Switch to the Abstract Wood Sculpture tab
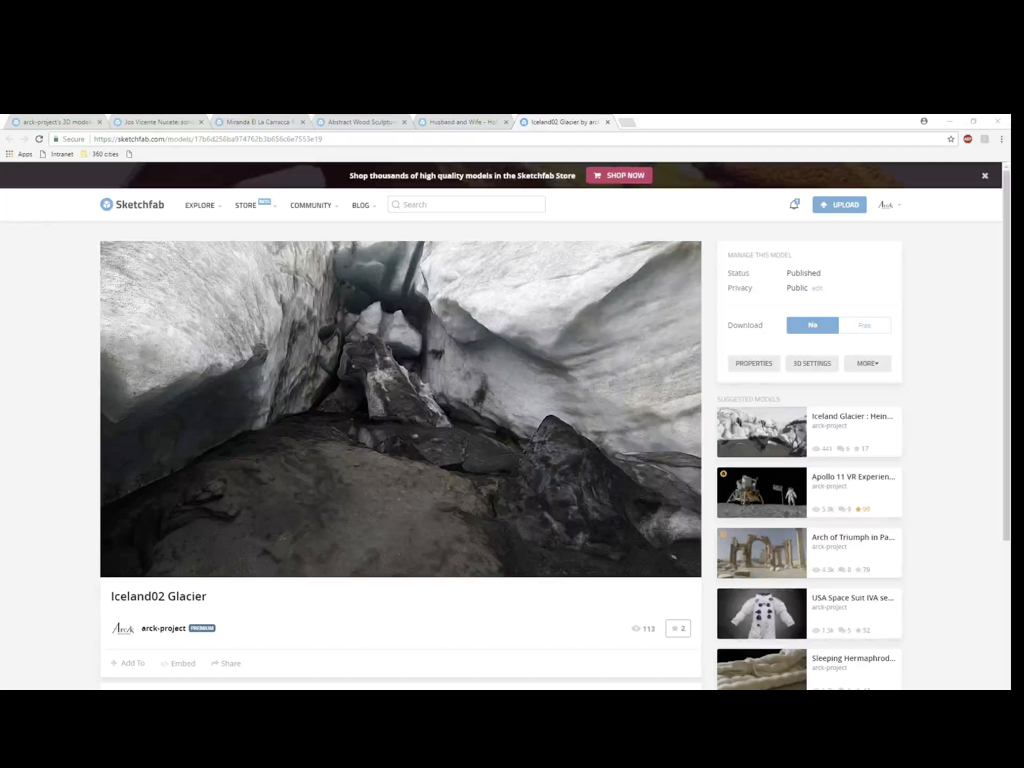Viewport: 1024px width, 768px height. [x=362, y=122]
